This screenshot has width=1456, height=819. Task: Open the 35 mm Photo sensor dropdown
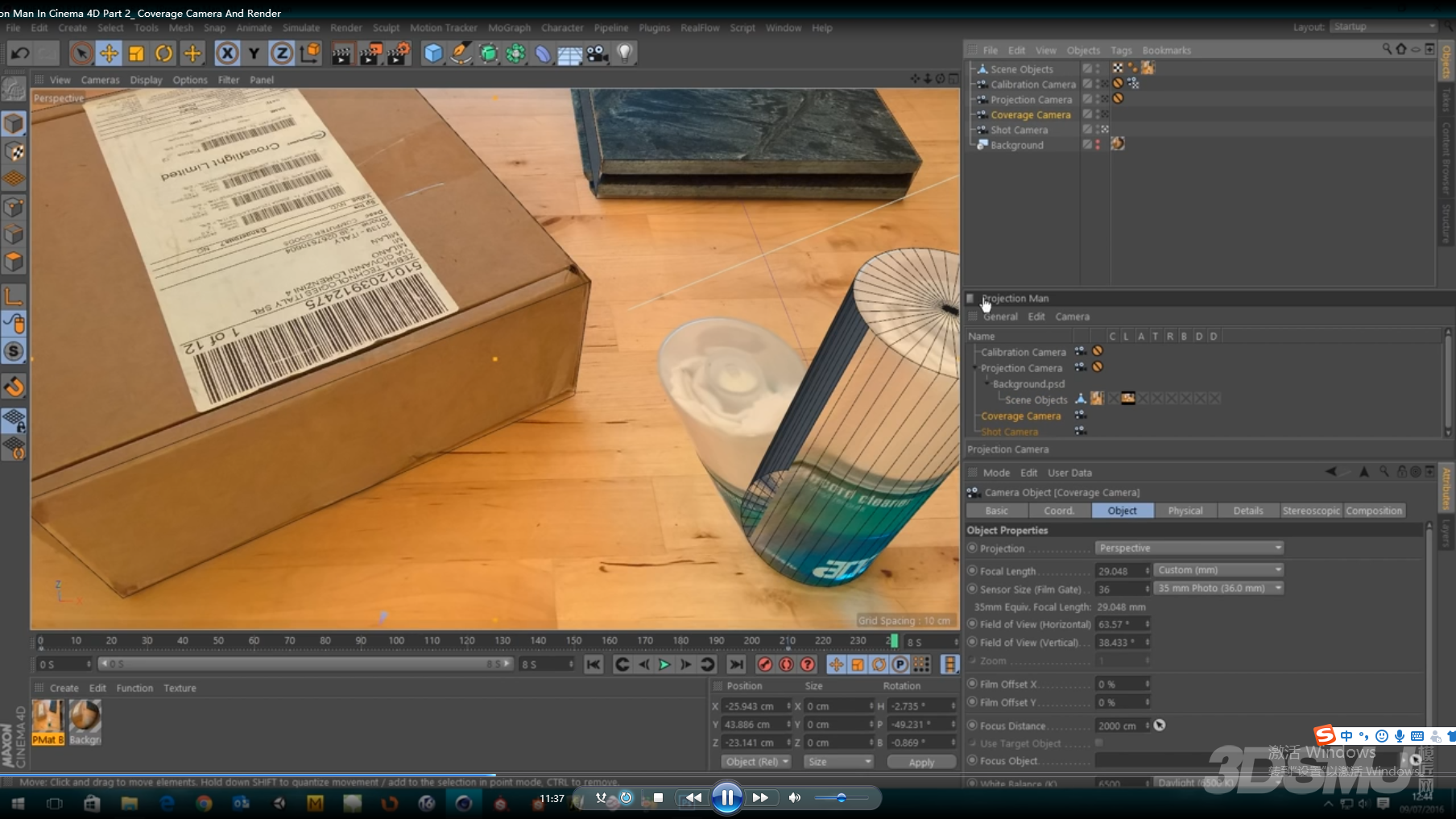coord(1218,588)
